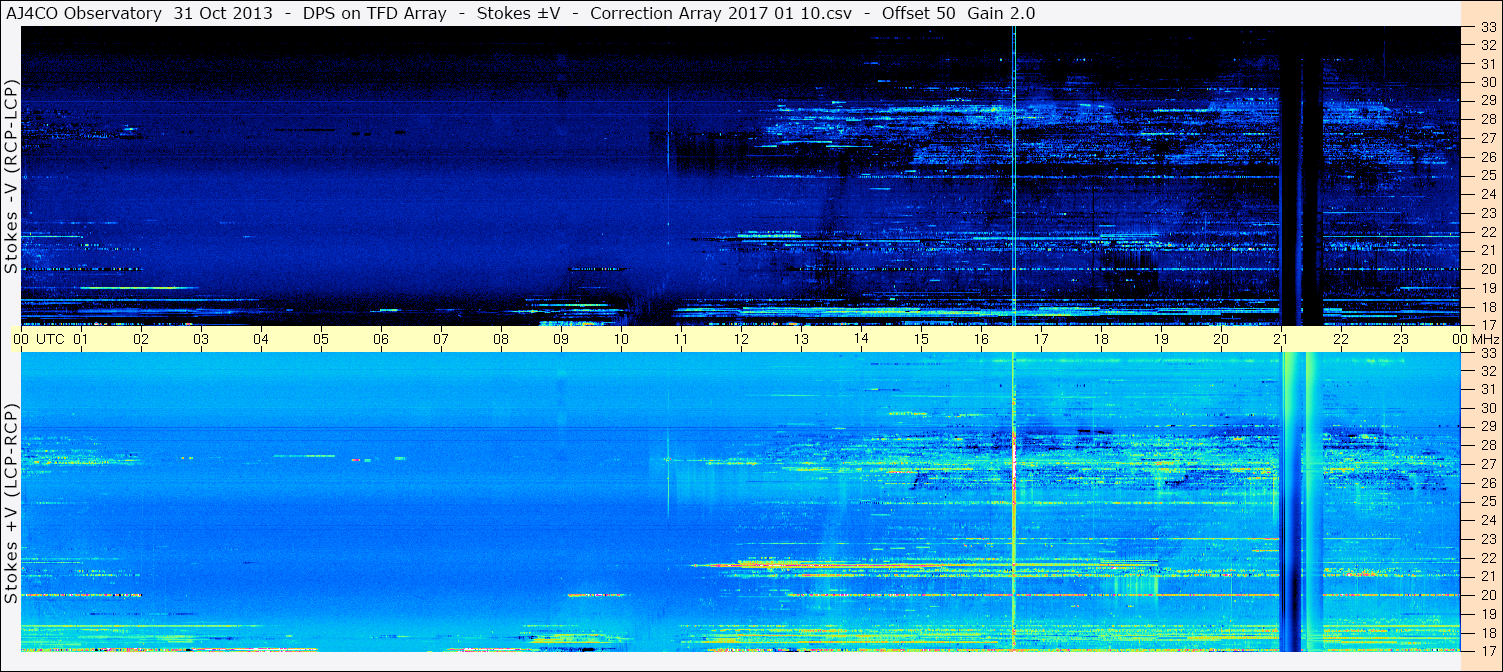This screenshot has width=1503, height=672.
Task: Select "Correction Array 2017 01 10.csv" file name
Action: tap(721, 13)
